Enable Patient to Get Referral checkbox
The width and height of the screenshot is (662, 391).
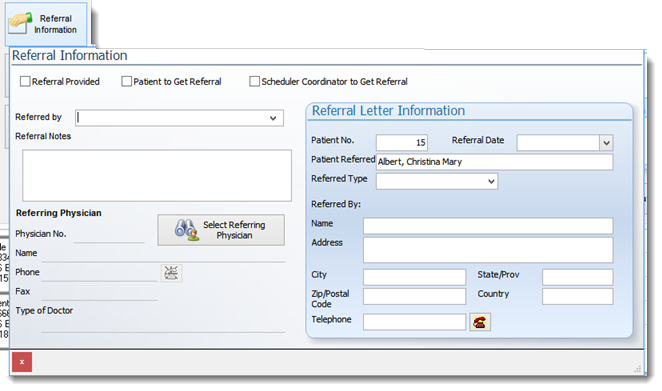(x=126, y=81)
